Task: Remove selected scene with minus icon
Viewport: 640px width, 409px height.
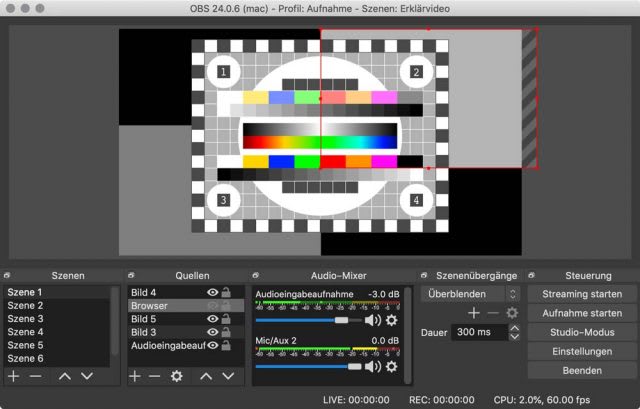Action: point(36,376)
